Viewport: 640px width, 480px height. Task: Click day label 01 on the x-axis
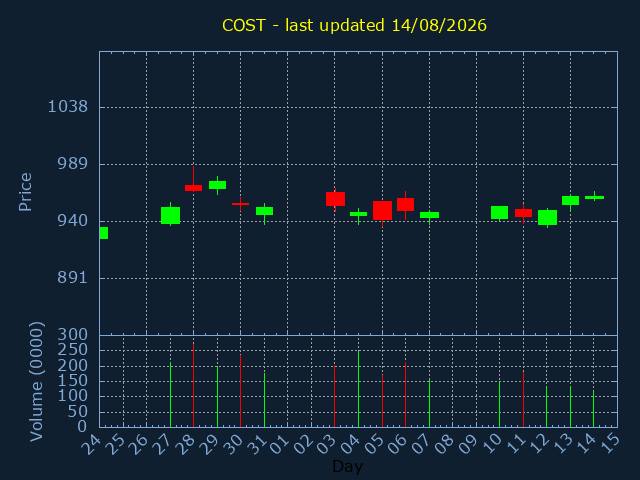279,444
